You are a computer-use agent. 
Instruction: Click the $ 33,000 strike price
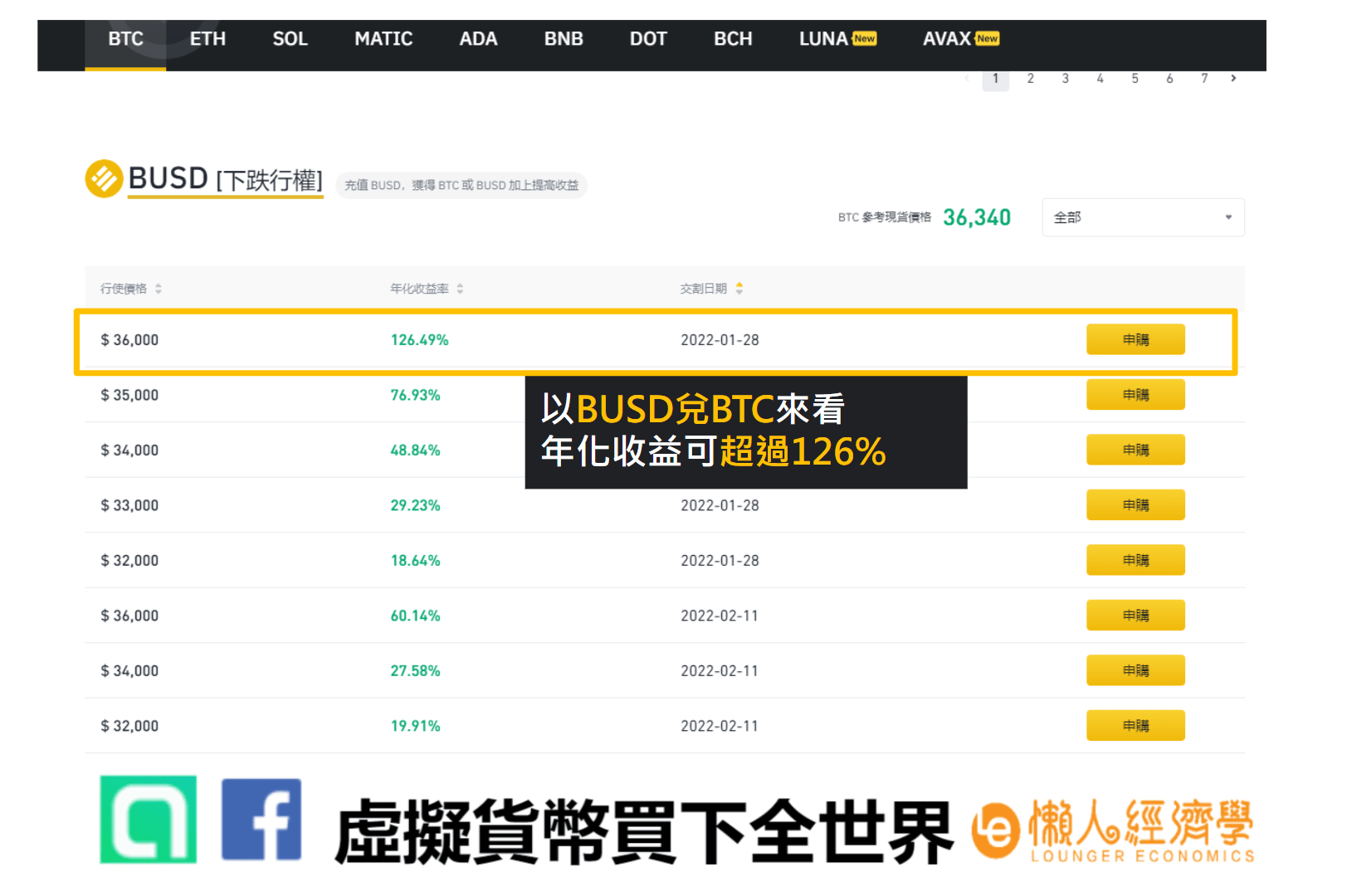(x=129, y=505)
